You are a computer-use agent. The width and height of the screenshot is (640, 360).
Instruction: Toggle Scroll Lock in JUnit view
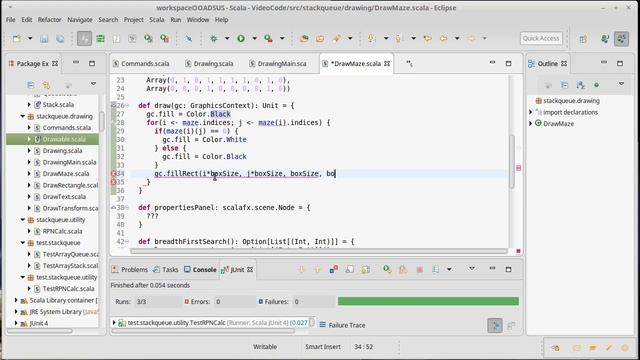coord(350,269)
